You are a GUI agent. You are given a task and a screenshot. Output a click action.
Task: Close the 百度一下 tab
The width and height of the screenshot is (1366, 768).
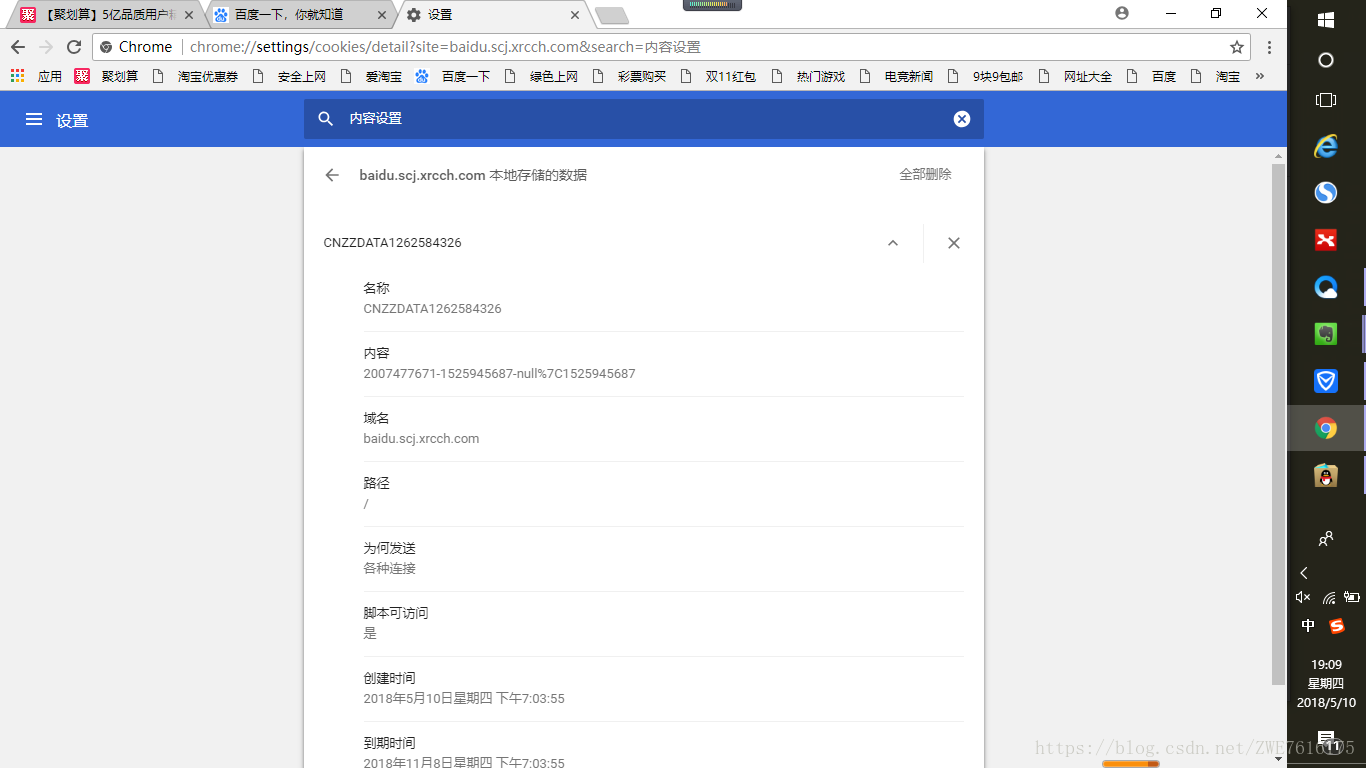[381, 15]
